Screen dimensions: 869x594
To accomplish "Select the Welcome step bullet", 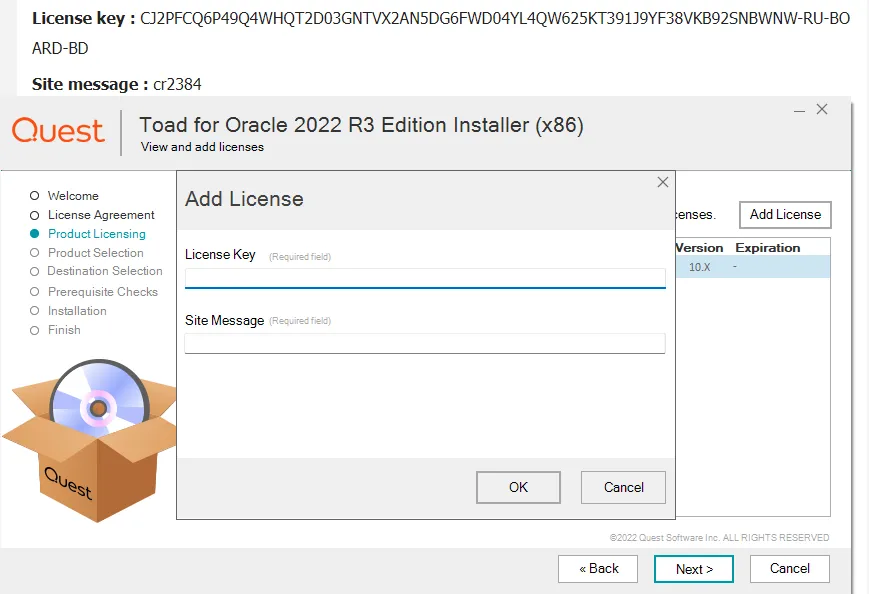I will 35,196.
